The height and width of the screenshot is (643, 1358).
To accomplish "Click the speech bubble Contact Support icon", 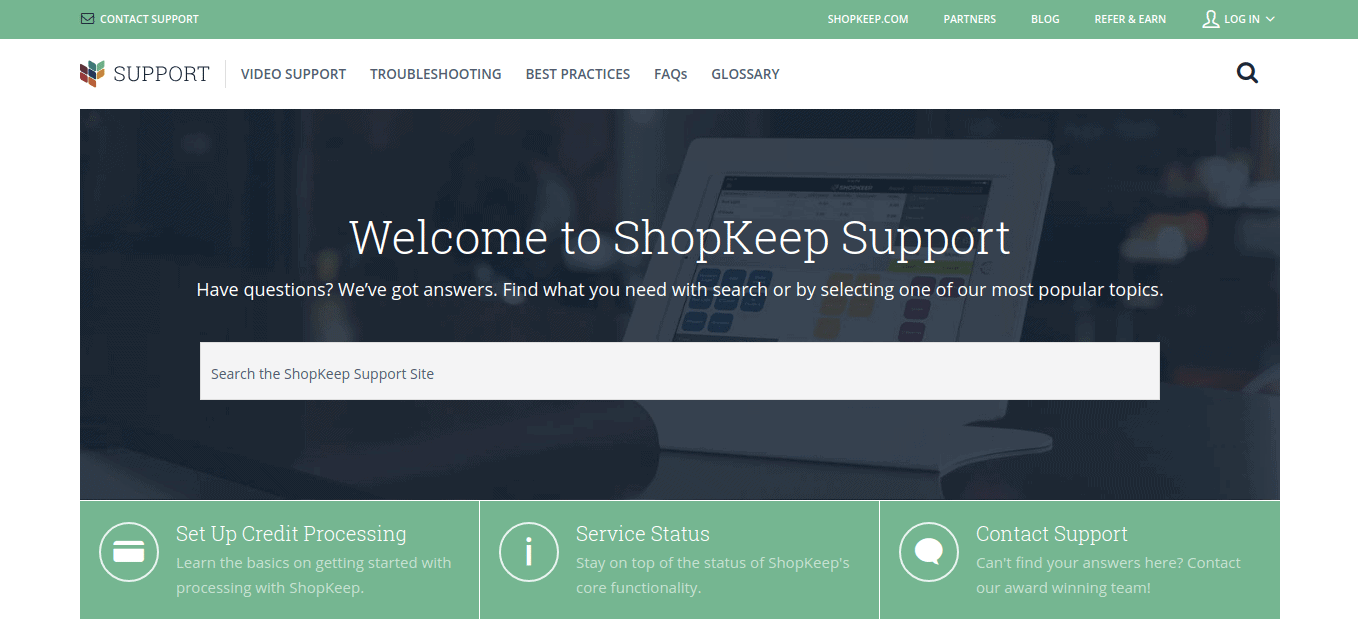I will click(x=929, y=552).
